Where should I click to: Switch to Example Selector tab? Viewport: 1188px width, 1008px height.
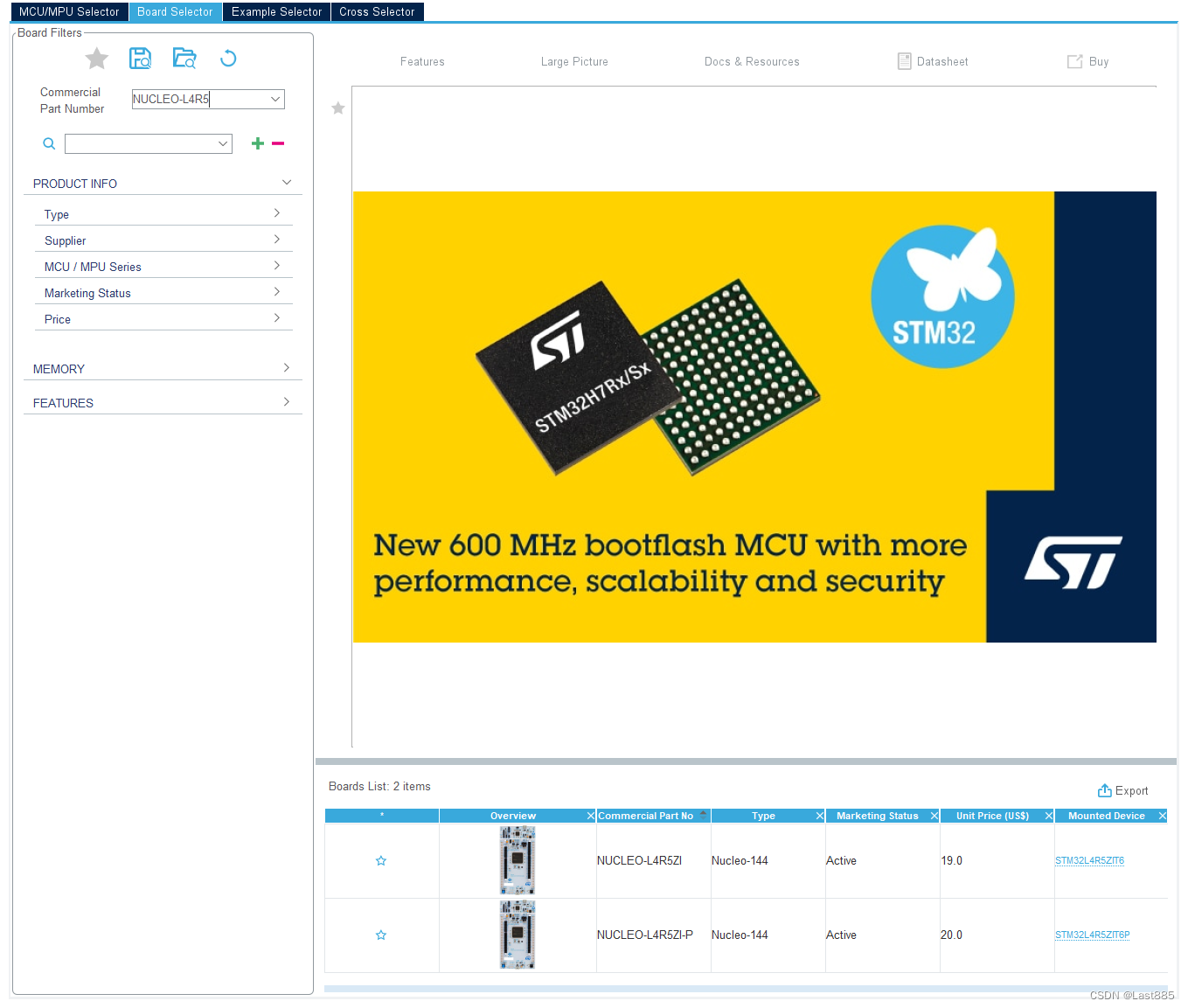click(276, 11)
